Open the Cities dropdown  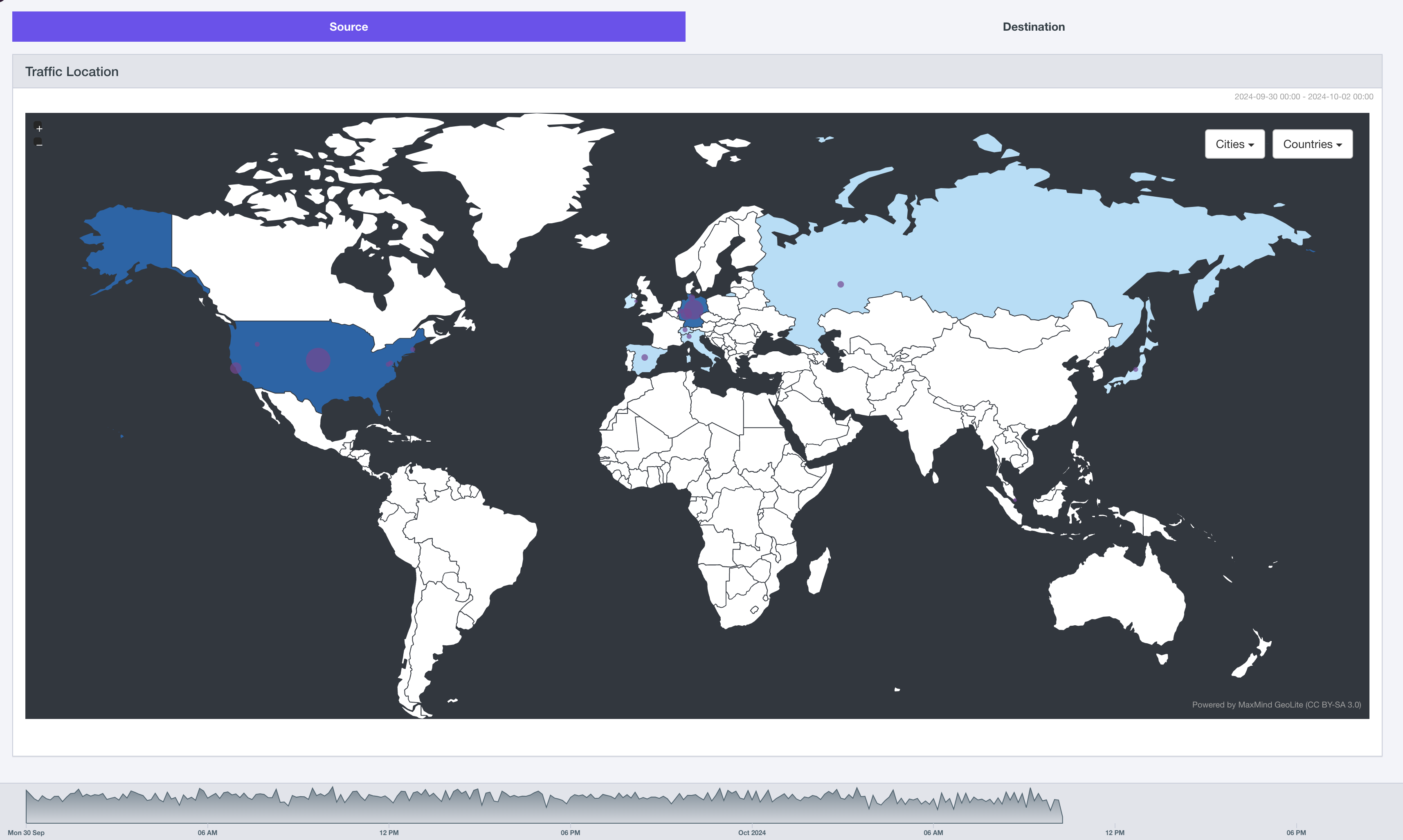pyautogui.click(x=1234, y=144)
